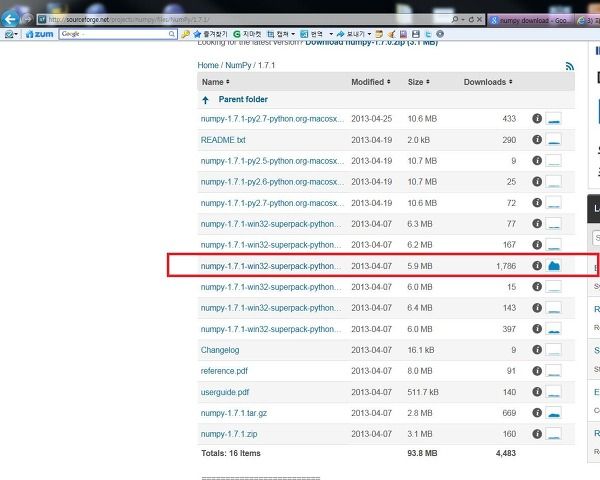The height and width of the screenshot is (480, 600).
Task: View stats chart for userguide.pdf
Action: 554,392
